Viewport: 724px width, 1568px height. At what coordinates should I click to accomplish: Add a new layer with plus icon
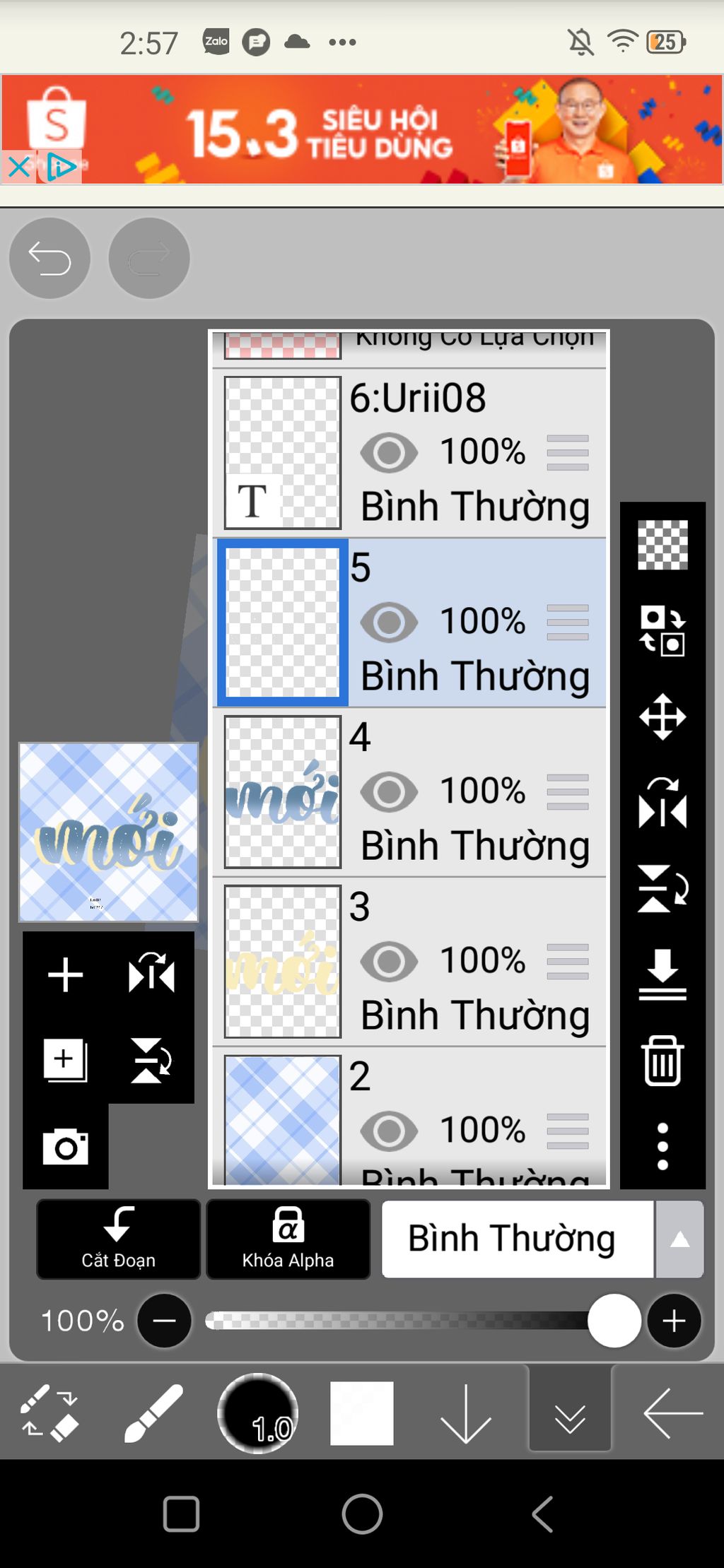point(65,975)
